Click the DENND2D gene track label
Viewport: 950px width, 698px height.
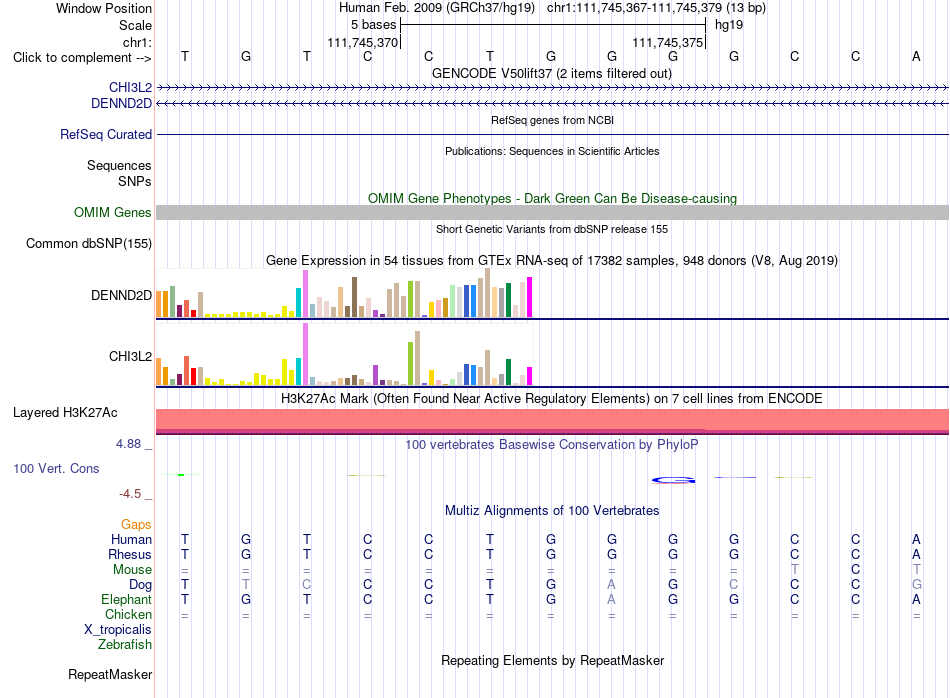(121, 104)
